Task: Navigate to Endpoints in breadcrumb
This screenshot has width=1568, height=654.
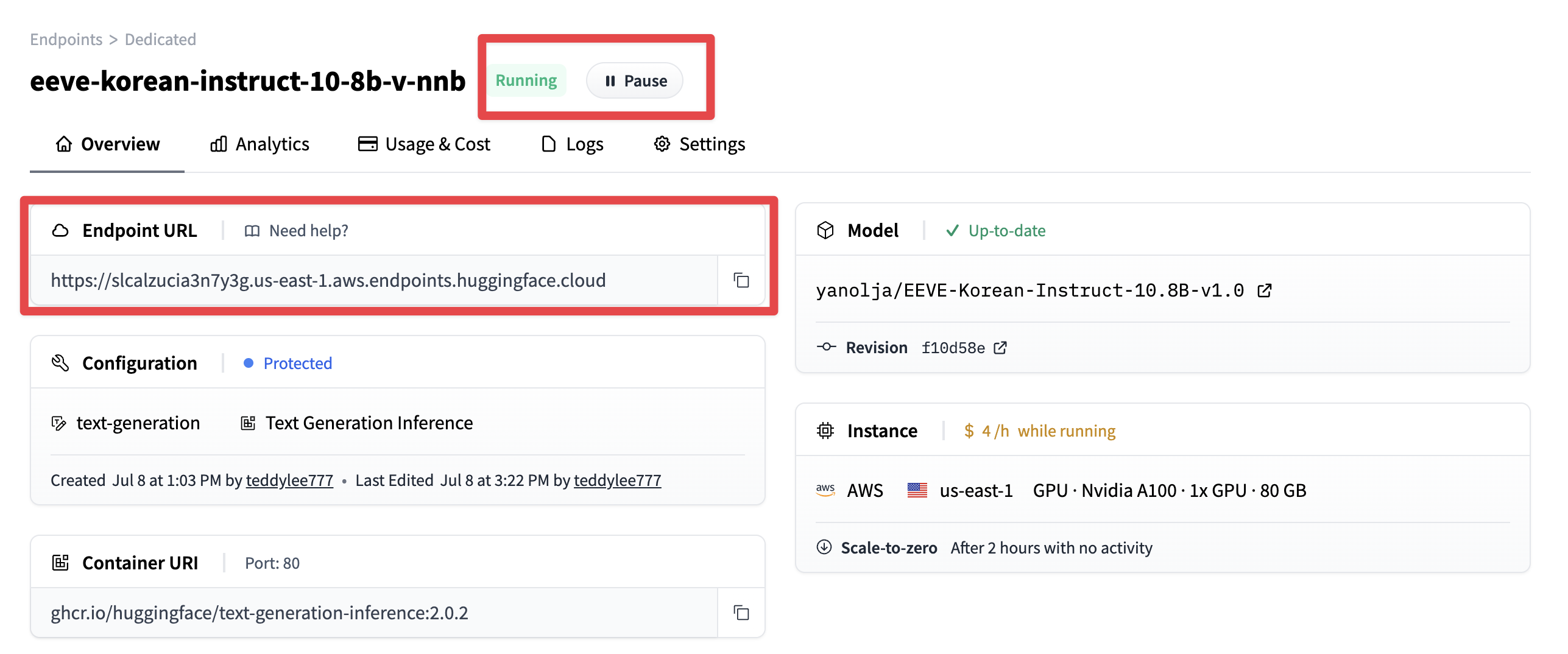Action: (x=66, y=40)
